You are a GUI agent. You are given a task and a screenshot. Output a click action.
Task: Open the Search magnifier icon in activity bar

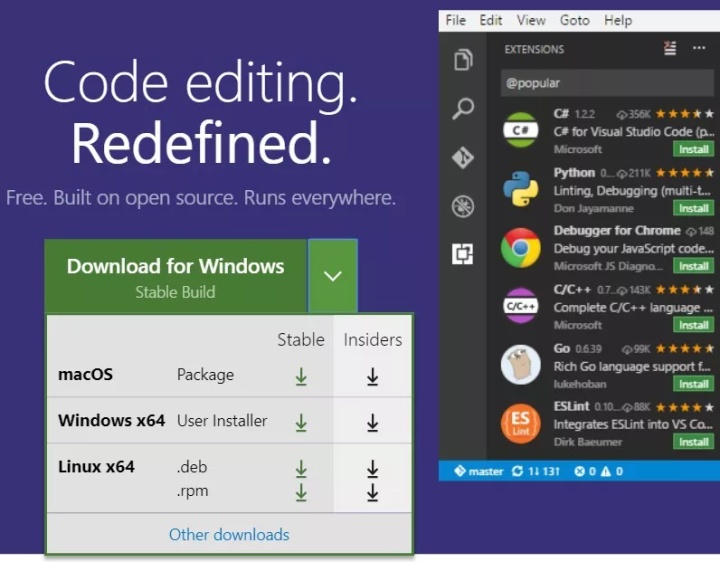(463, 109)
